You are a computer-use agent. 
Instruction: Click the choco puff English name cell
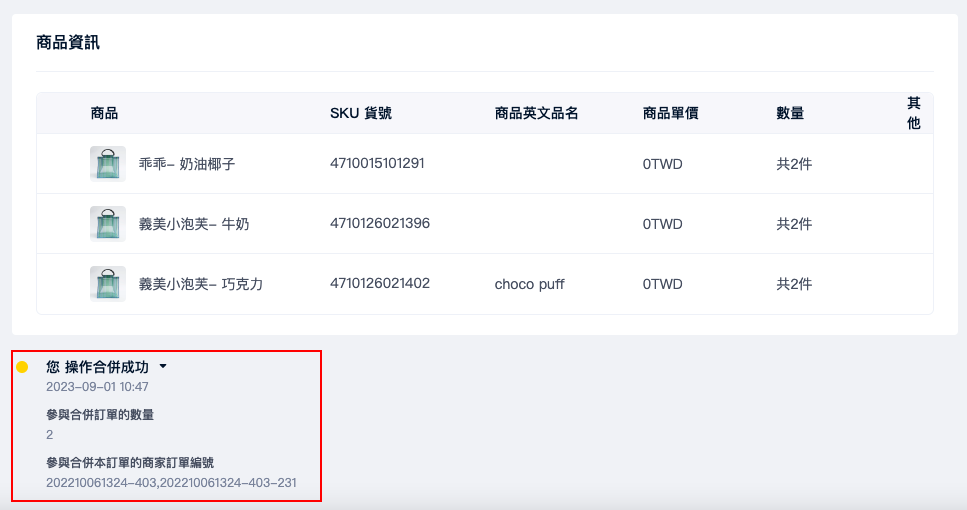(x=529, y=284)
